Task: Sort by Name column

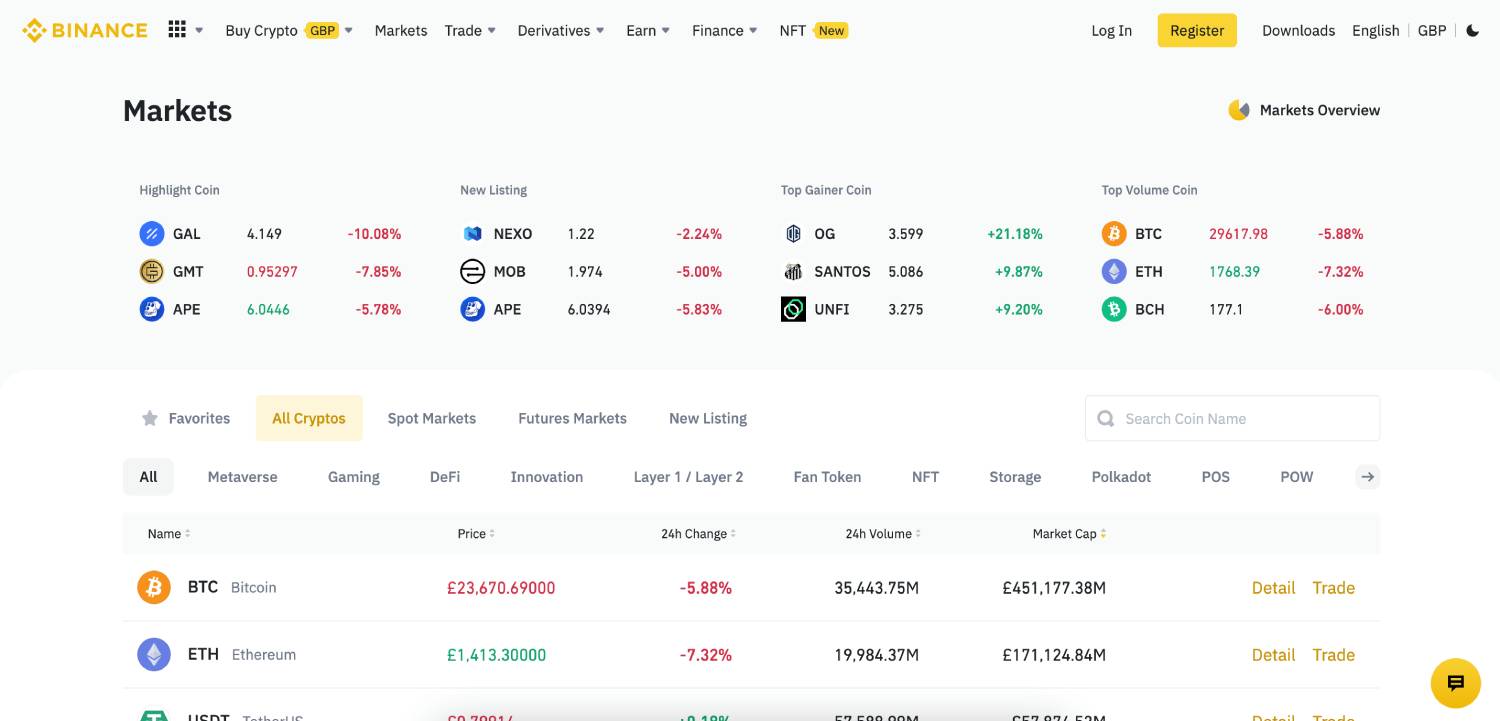Action: pos(169,534)
